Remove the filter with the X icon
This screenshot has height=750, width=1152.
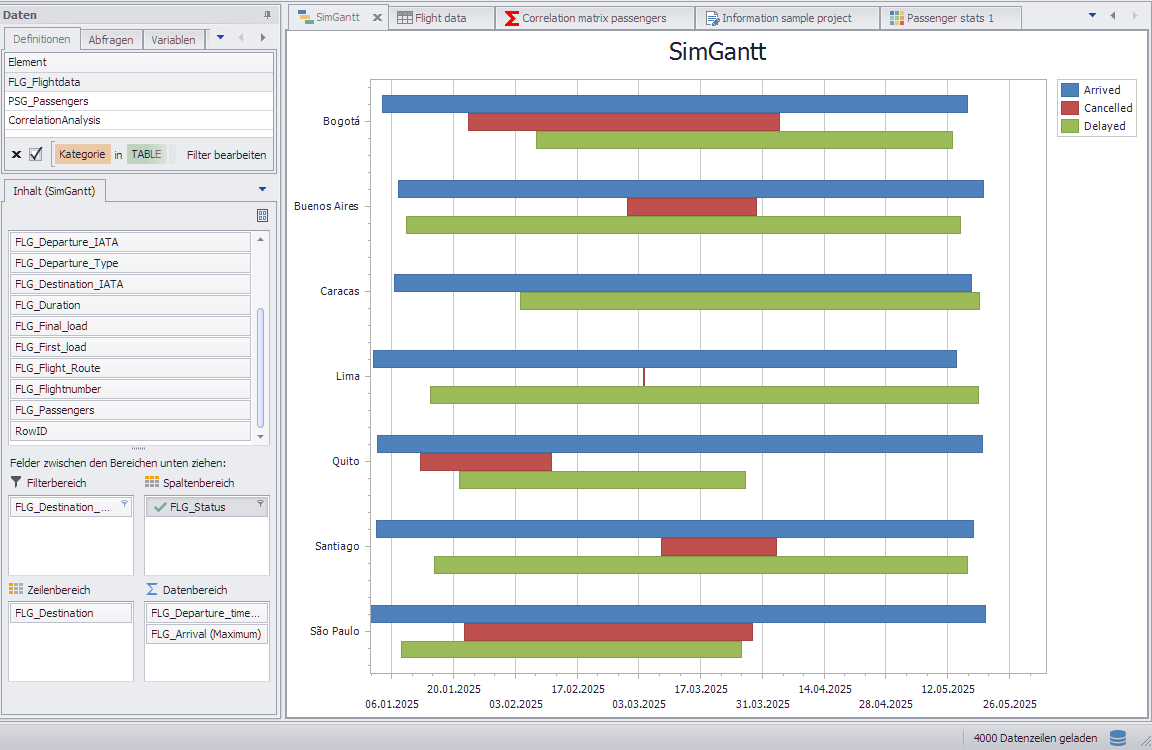(x=16, y=154)
